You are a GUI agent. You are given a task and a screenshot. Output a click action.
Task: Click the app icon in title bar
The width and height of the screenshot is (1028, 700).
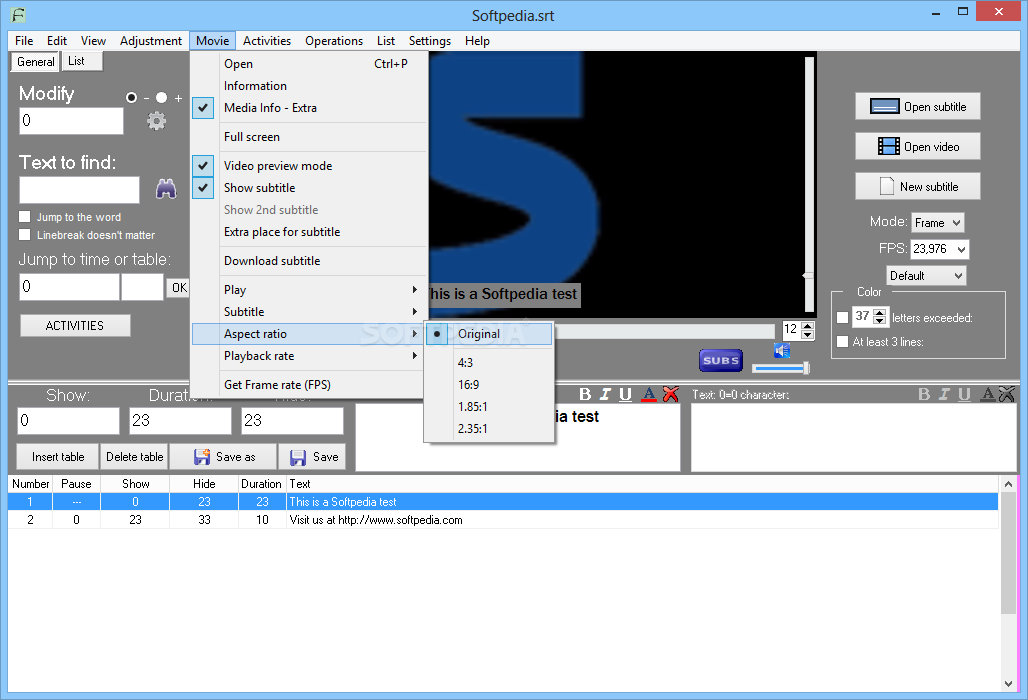pyautogui.click(x=18, y=14)
